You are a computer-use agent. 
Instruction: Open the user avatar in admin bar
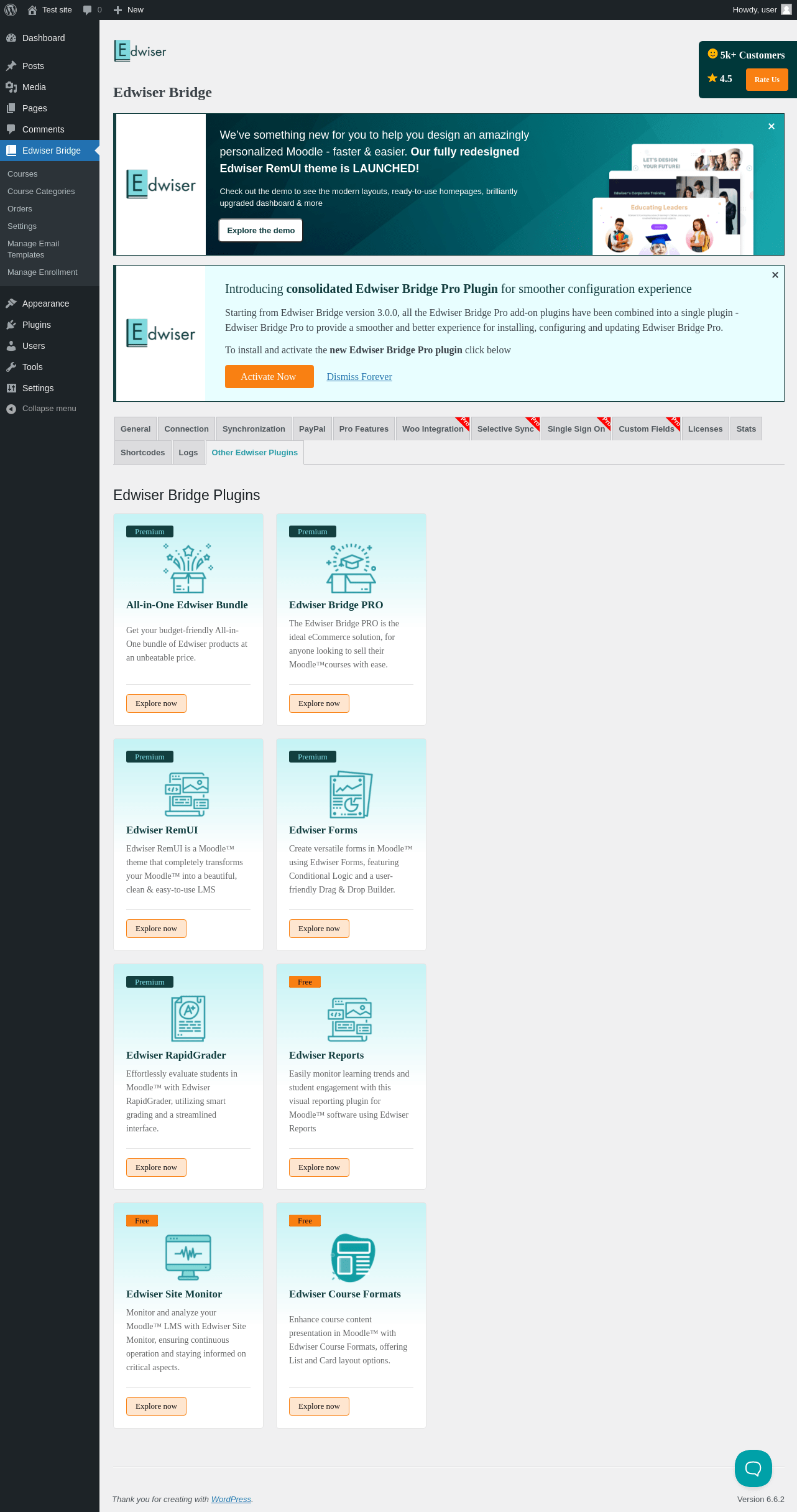pos(786,9)
